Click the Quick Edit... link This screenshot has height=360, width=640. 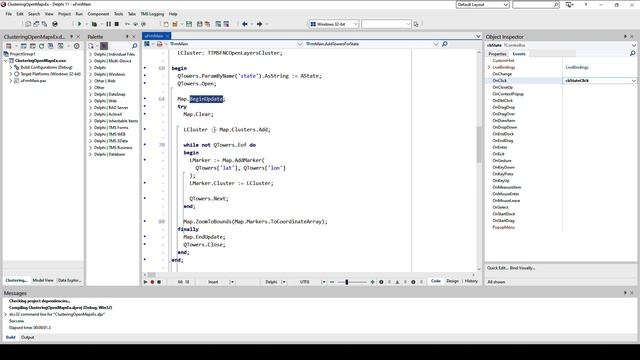tap(497, 268)
